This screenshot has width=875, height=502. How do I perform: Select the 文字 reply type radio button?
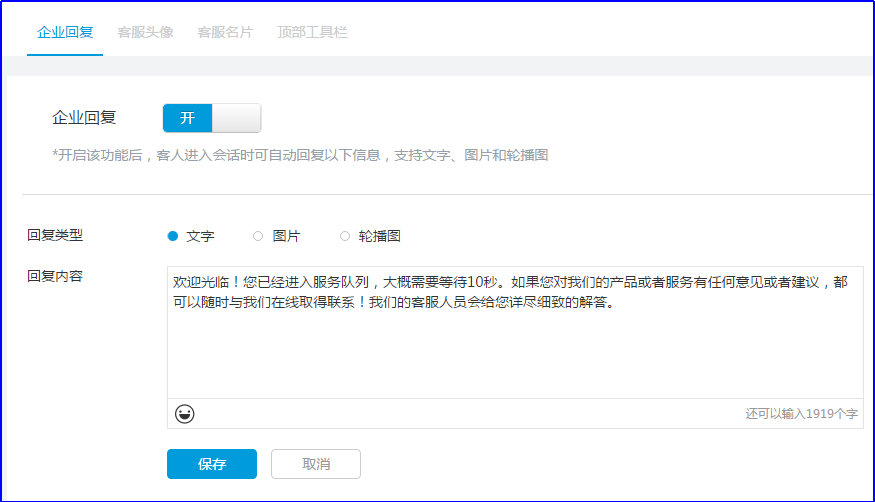(x=173, y=236)
